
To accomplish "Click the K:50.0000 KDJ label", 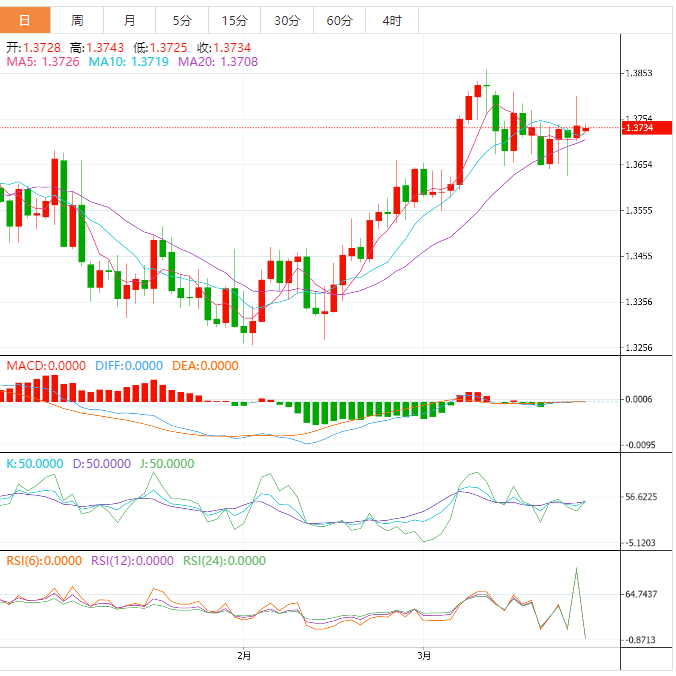I will coord(35,464).
